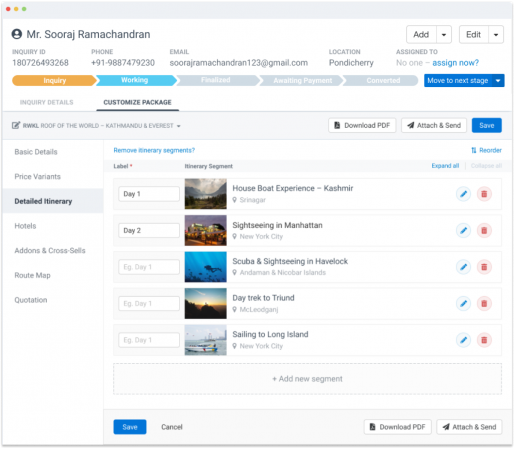This screenshot has width=514, height=449.
Task: Click the Day trek to Triund thumbnail
Action: 206,304
